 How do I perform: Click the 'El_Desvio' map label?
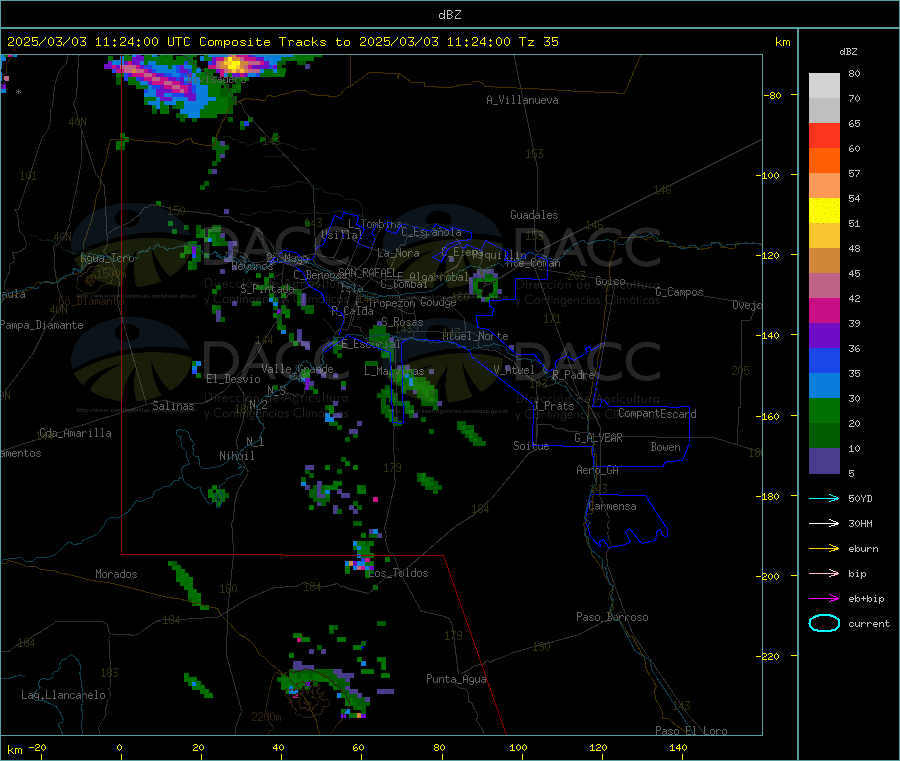(x=233, y=379)
